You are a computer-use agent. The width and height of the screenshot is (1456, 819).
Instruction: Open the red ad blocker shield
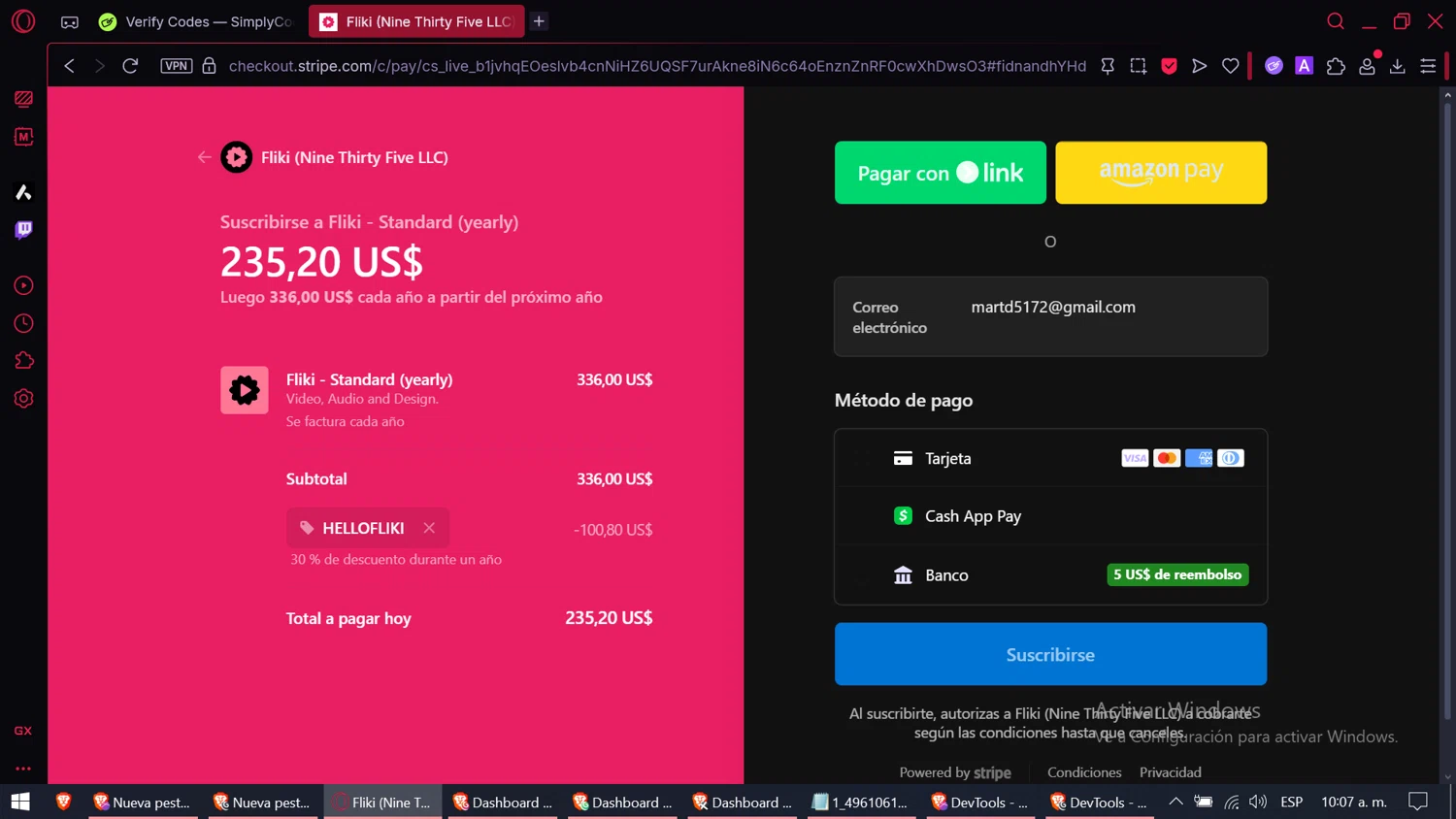point(1169,66)
